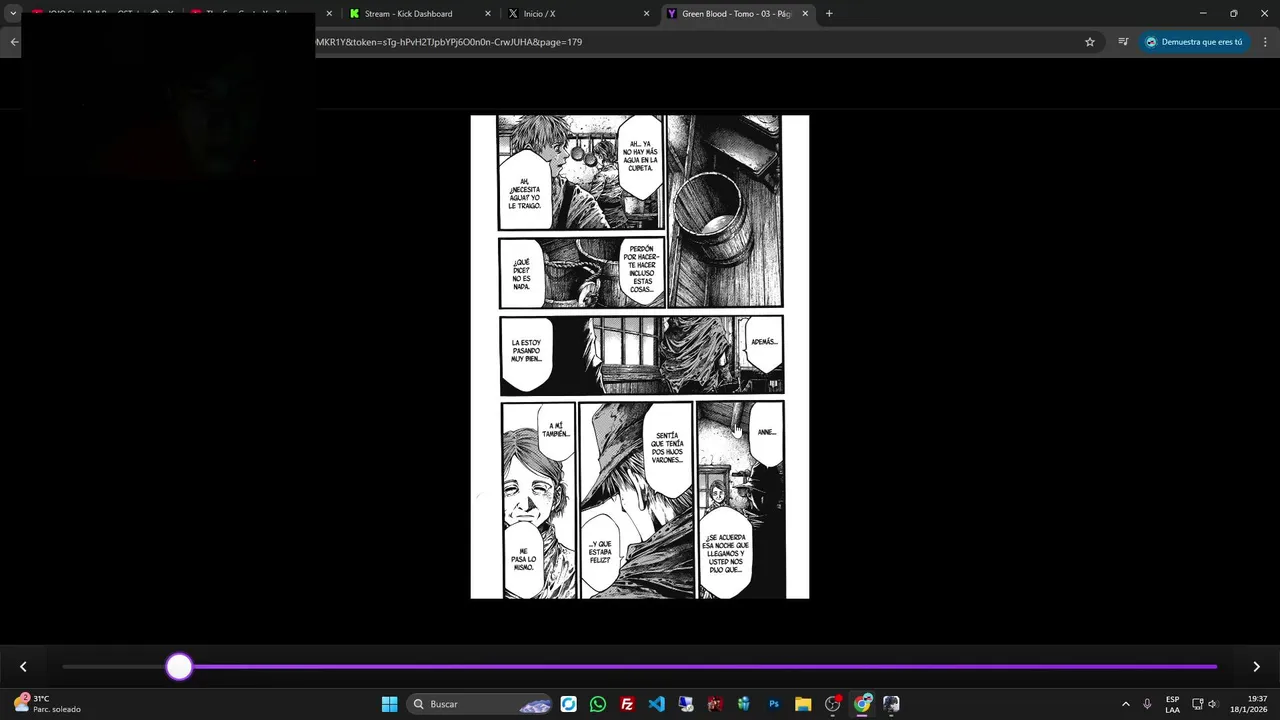This screenshot has width=1280, height=720.
Task: Open the volume speaker tray icon
Action: [1213, 704]
